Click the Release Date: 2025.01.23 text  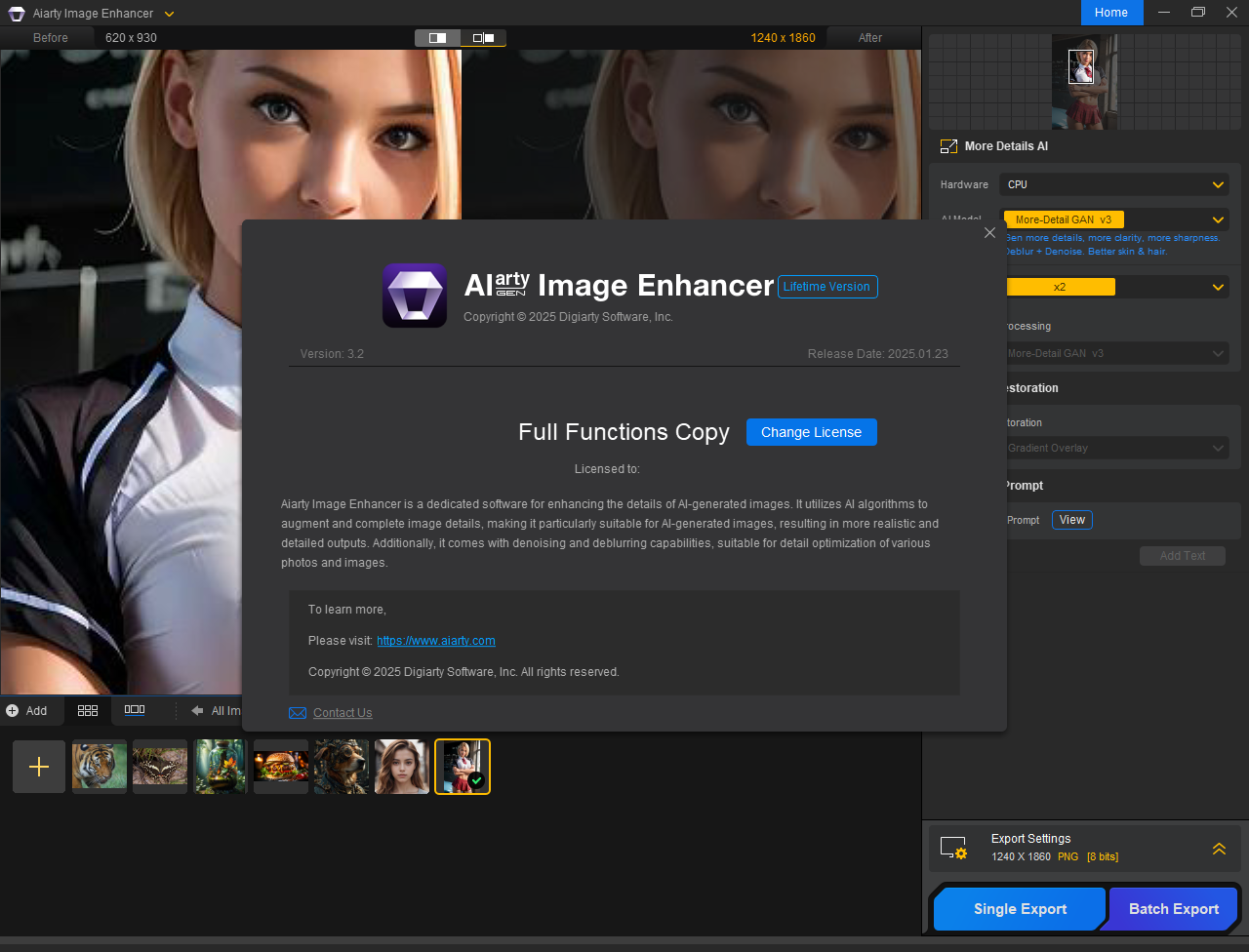[878, 354]
